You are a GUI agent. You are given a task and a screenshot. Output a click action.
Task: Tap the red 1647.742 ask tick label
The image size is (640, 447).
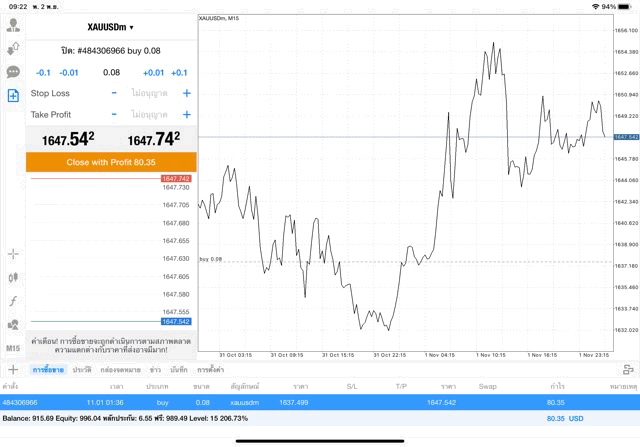tap(176, 178)
